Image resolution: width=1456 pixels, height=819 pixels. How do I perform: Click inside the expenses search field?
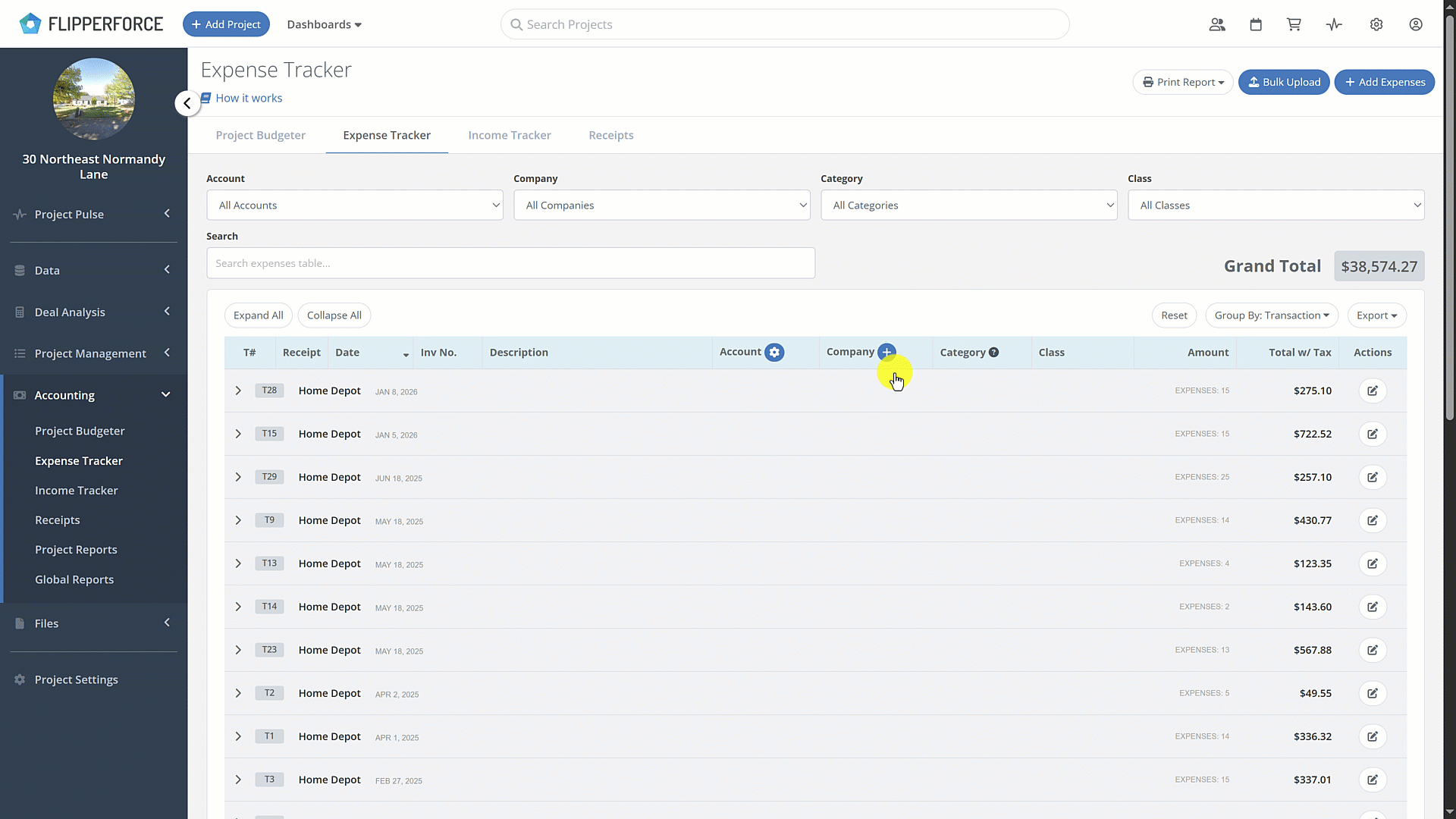coord(510,263)
